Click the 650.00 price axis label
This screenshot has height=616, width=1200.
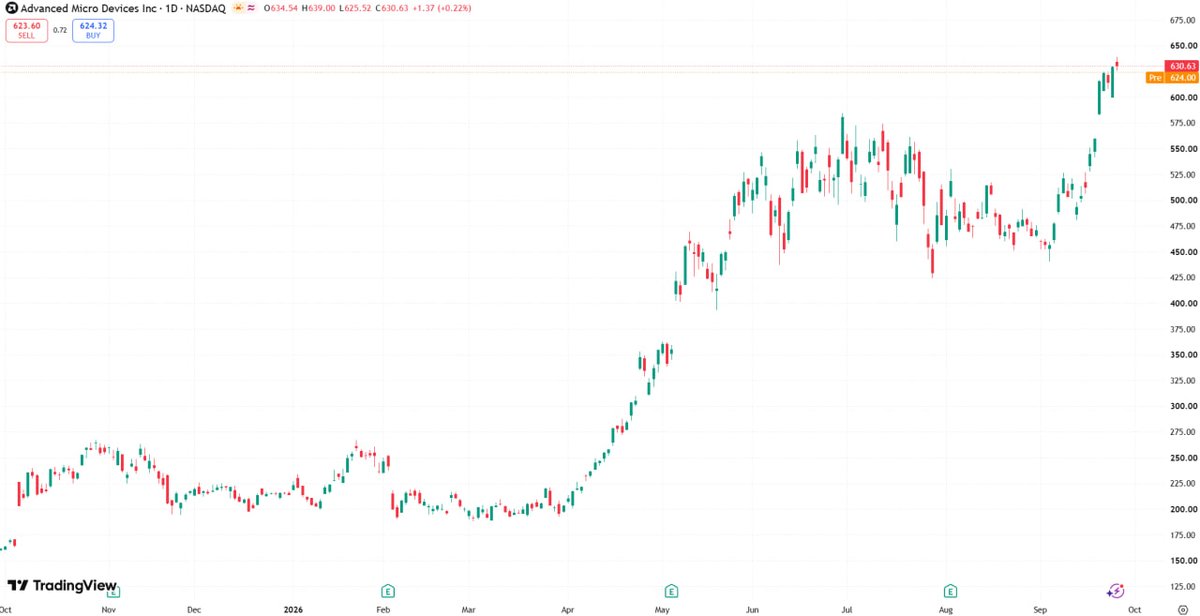tap(1183, 46)
